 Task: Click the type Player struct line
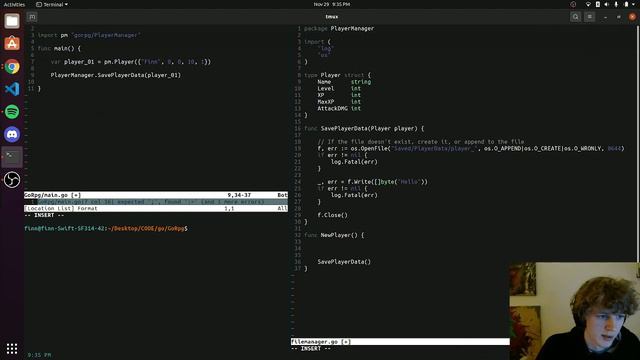(x=338, y=75)
